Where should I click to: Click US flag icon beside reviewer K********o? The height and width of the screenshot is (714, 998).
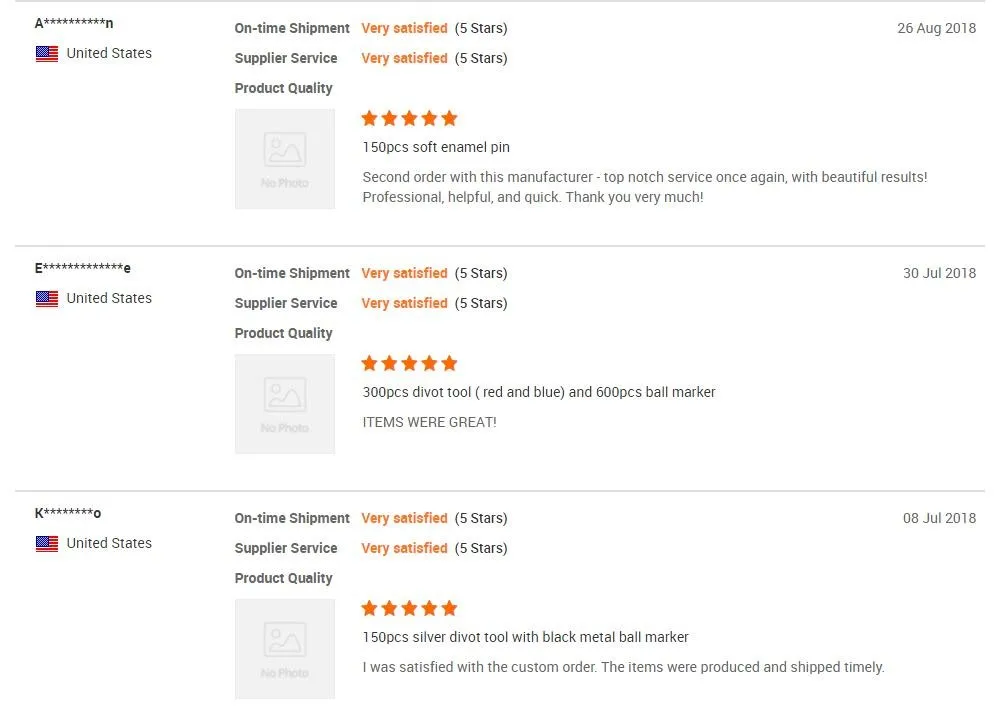47,544
